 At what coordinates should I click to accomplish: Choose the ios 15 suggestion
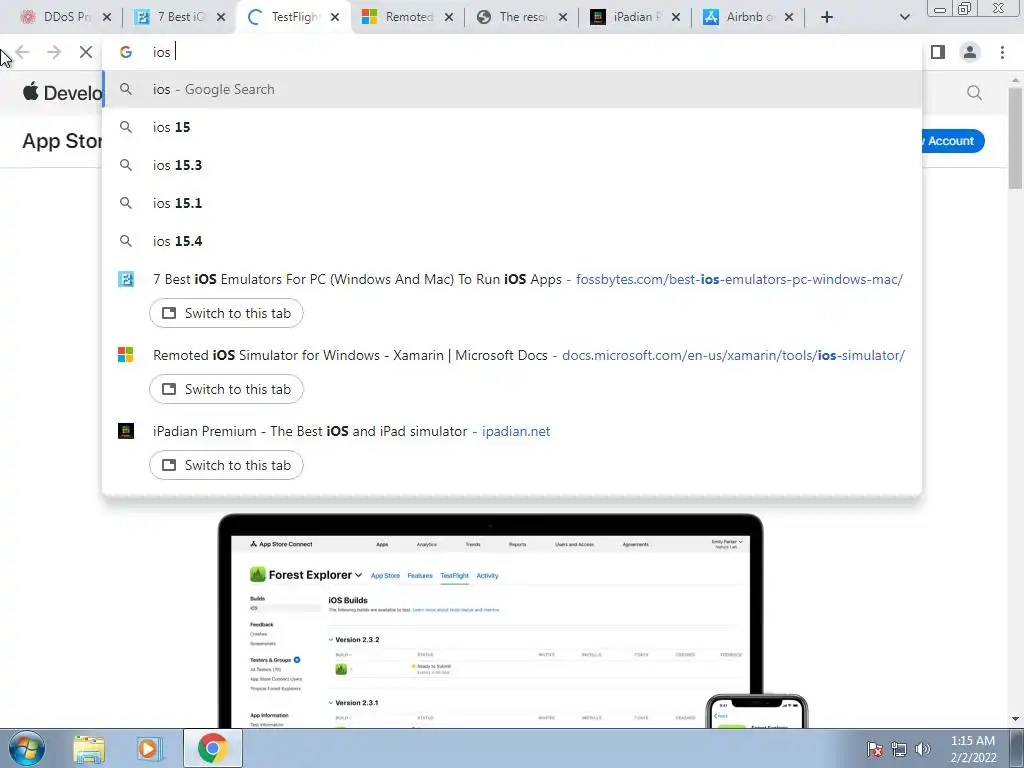pos(512,127)
